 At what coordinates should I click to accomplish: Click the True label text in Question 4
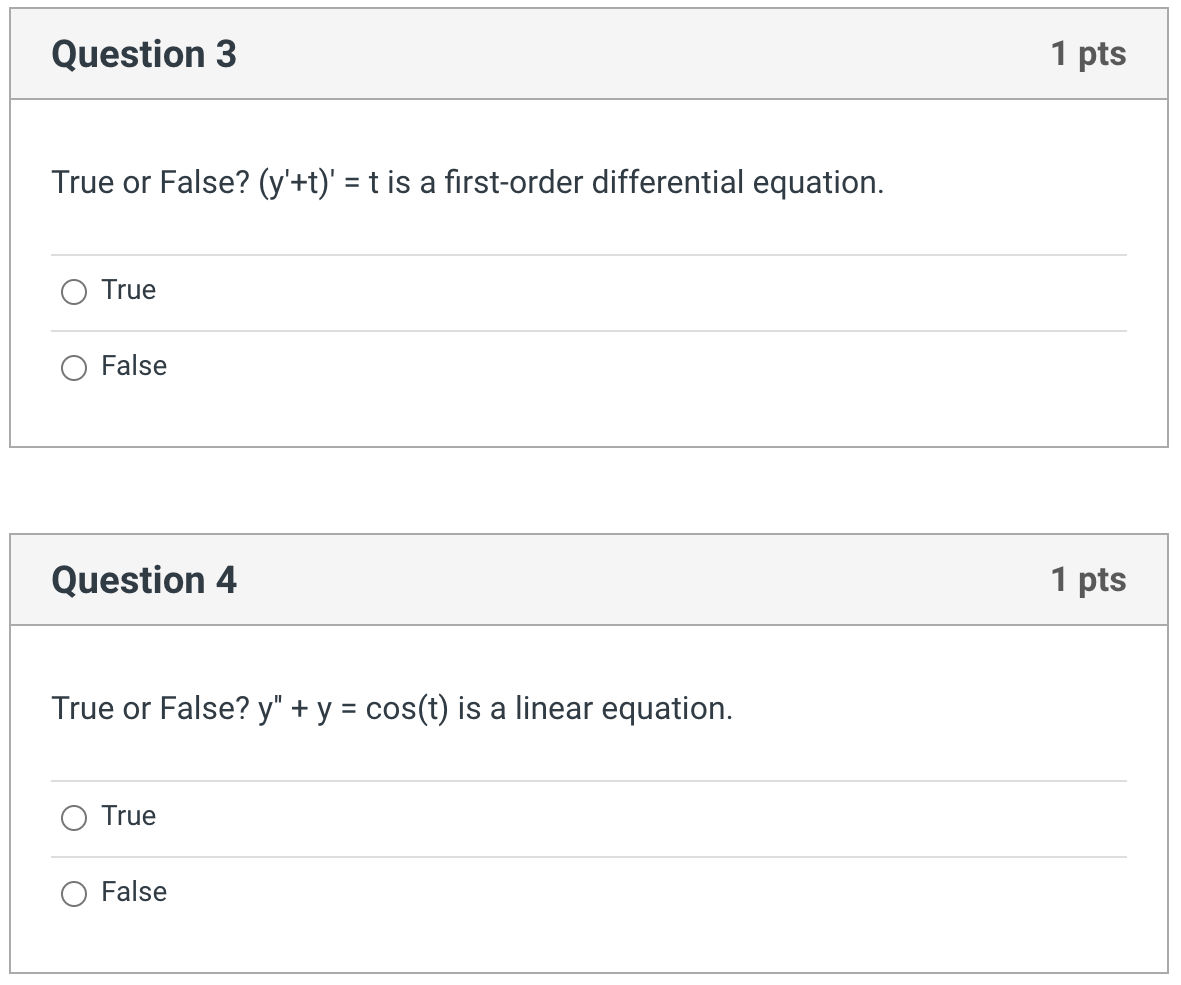coord(127,816)
